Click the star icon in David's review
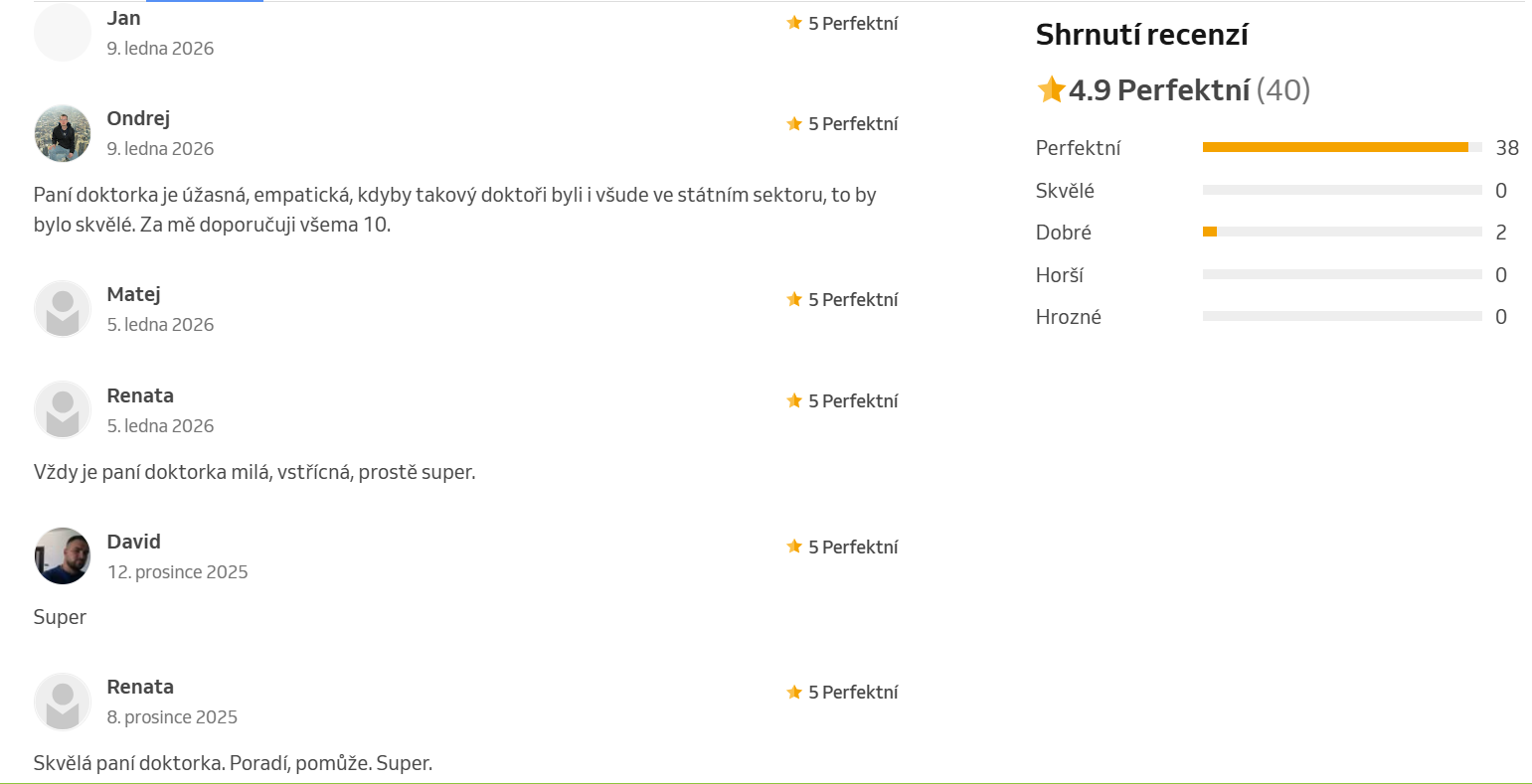Image resolution: width=1532 pixels, height=784 pixels. (794, 547)
